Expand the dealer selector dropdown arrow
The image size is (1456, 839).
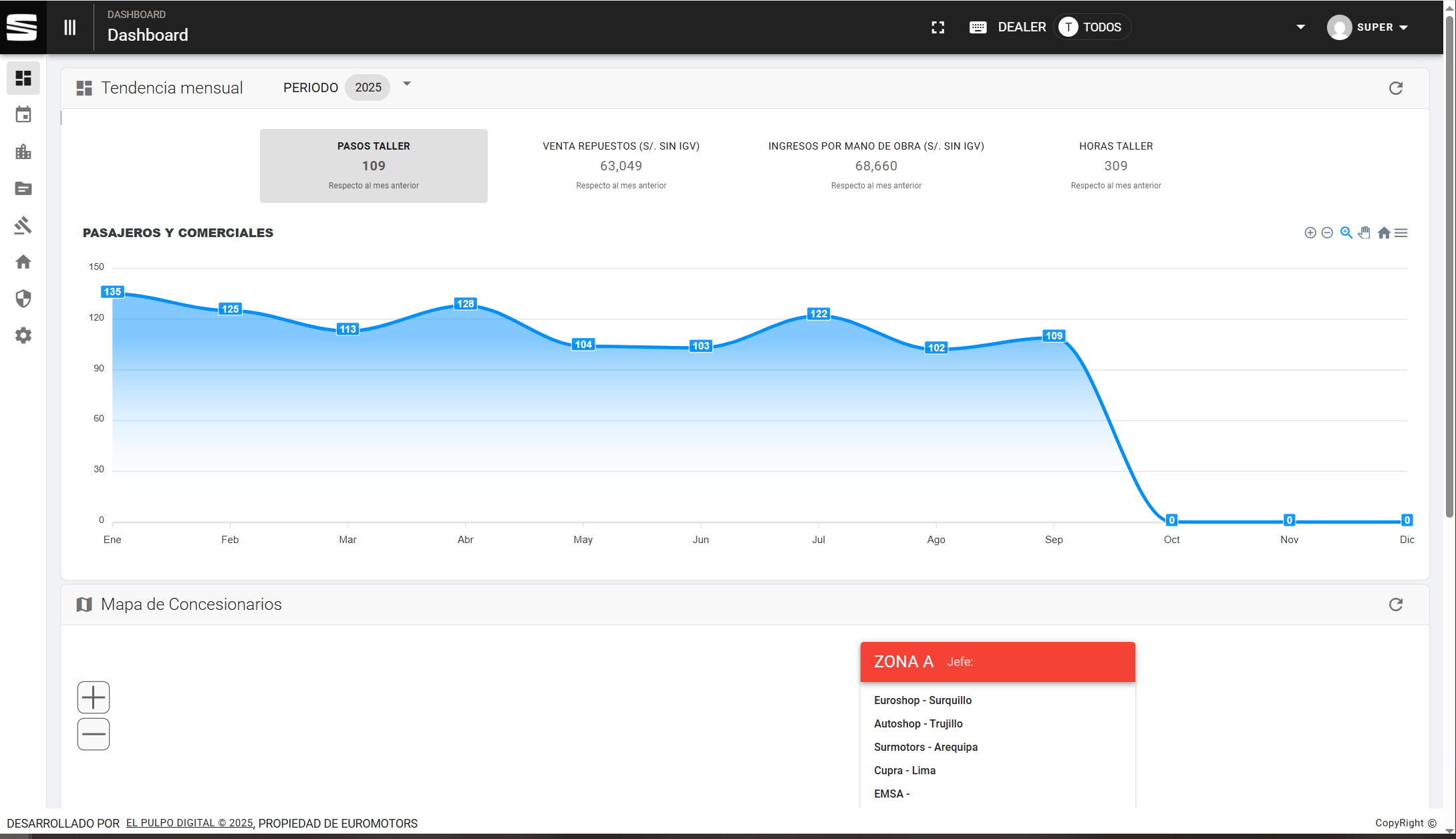(x=1300, y=27)
